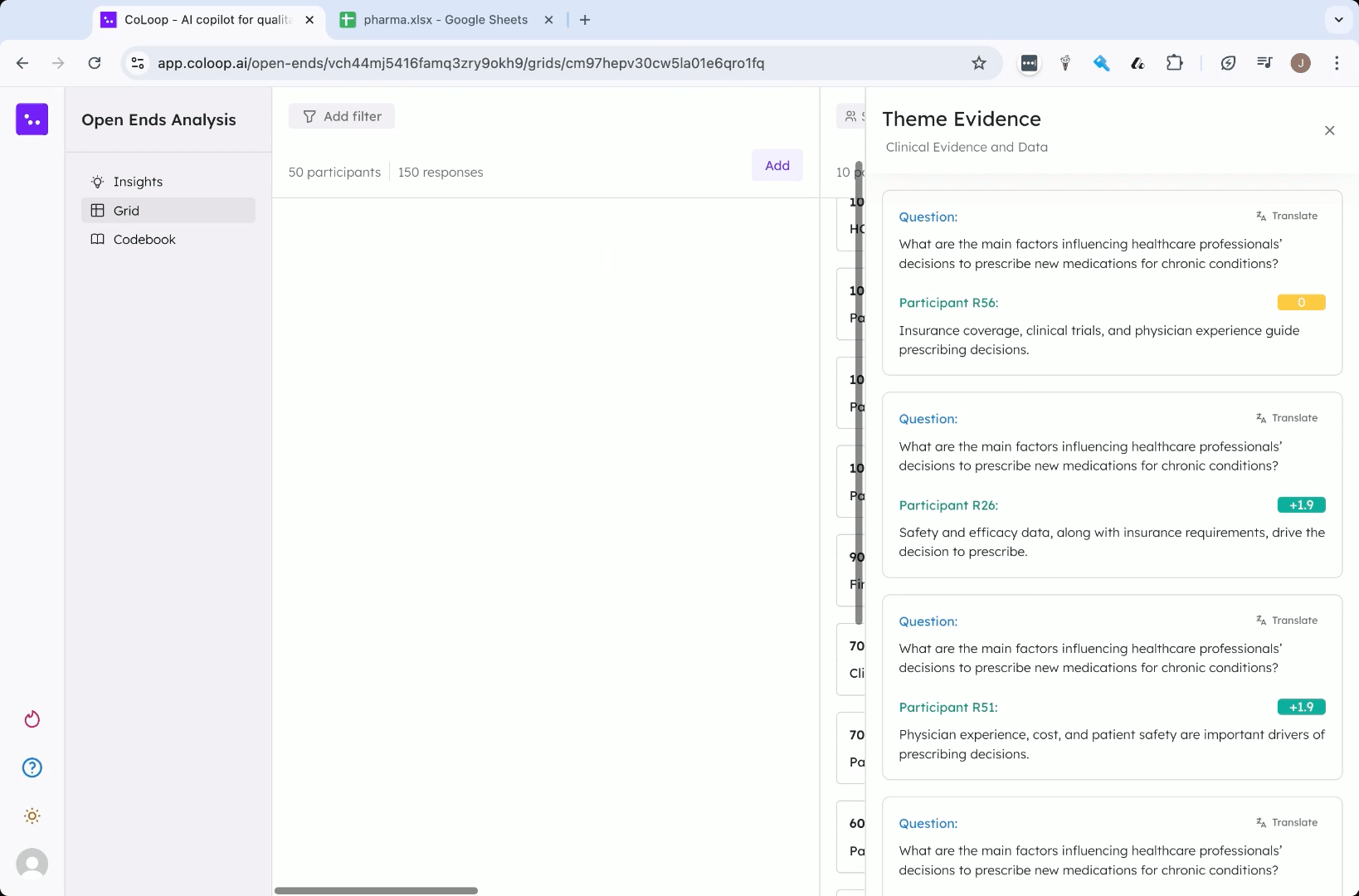Open a new browser tab
The image size is (1359, 896).
click(585, 20)
